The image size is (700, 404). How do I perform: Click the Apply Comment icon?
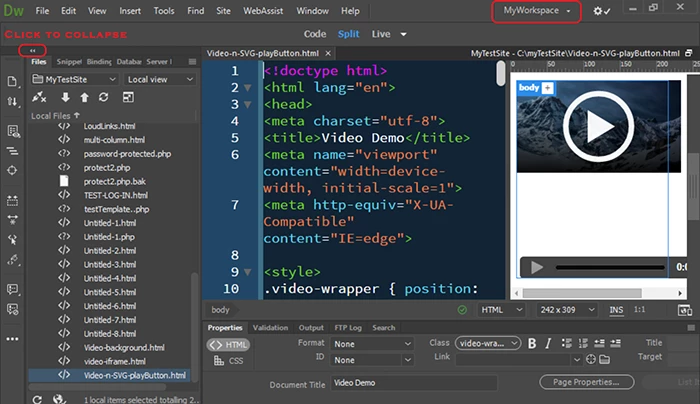point(12,289)
